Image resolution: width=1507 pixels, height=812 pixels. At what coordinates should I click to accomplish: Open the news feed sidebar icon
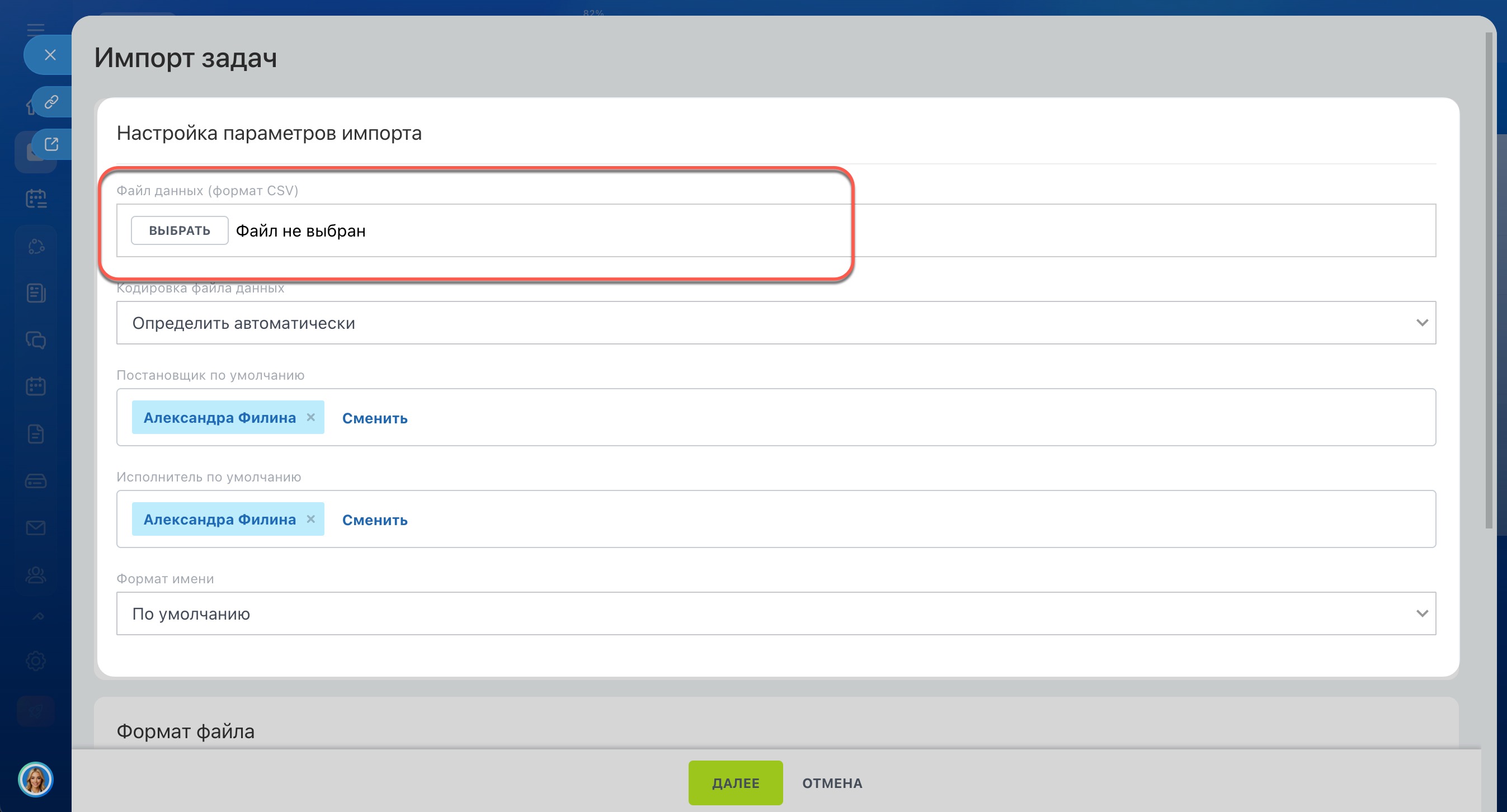point(36,292)
